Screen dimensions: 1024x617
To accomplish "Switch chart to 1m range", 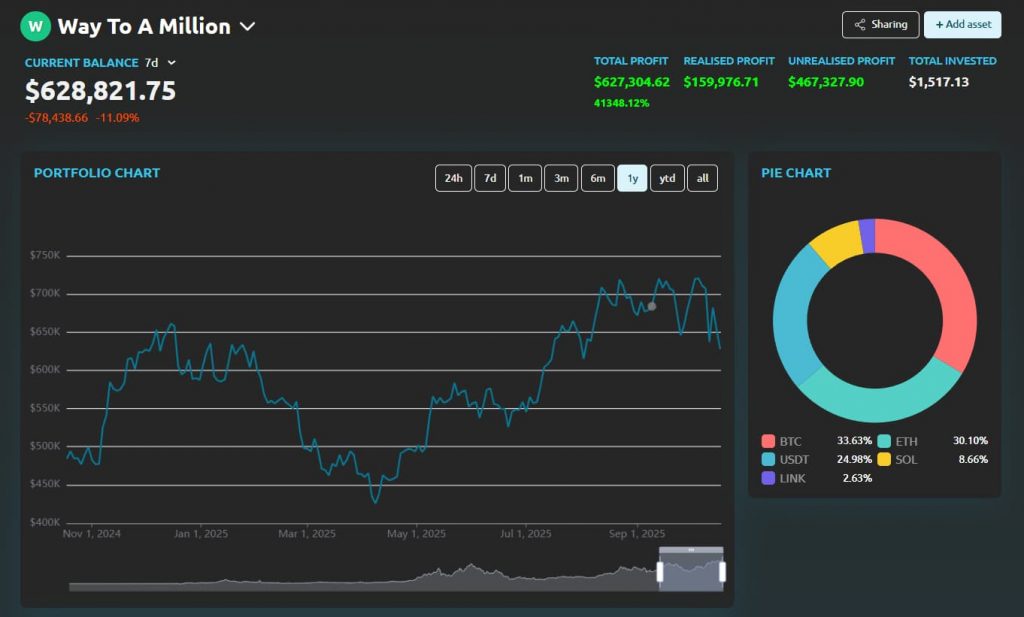I will tap(525, 178).
